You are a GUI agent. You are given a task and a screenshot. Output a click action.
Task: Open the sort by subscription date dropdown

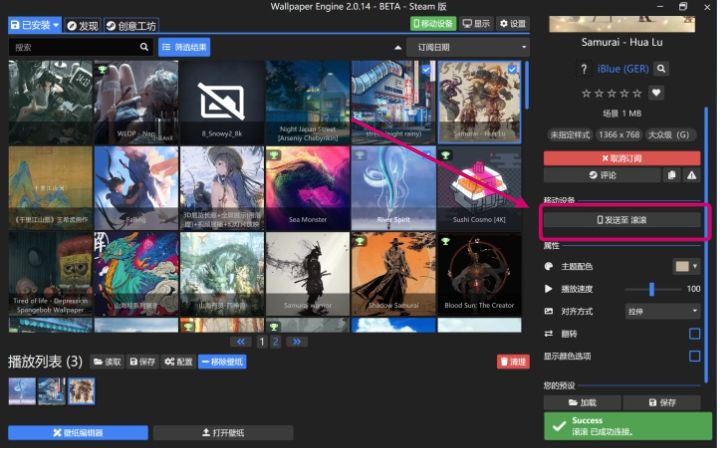pos(468,47)
